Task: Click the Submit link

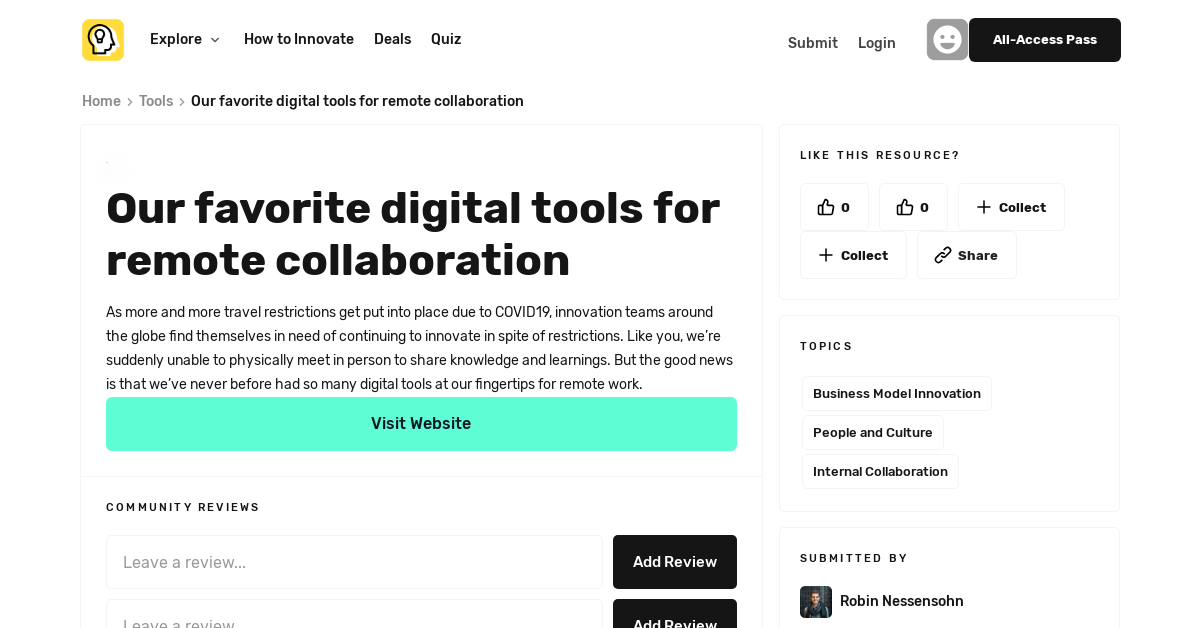Action: tap(812, 43)
